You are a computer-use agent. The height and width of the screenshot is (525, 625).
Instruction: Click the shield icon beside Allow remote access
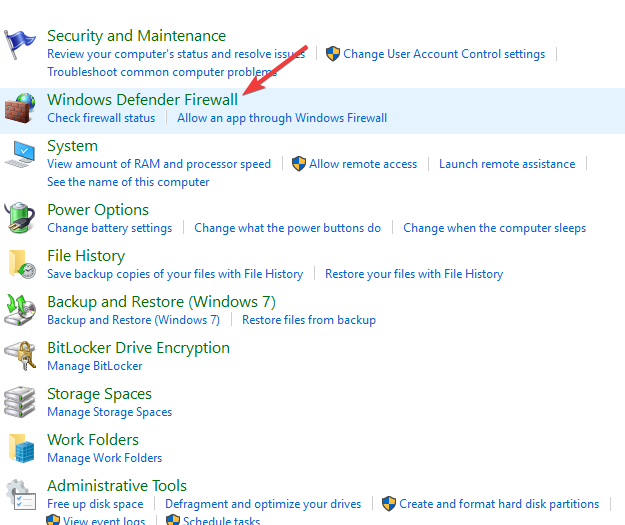[x=299, y=163]
